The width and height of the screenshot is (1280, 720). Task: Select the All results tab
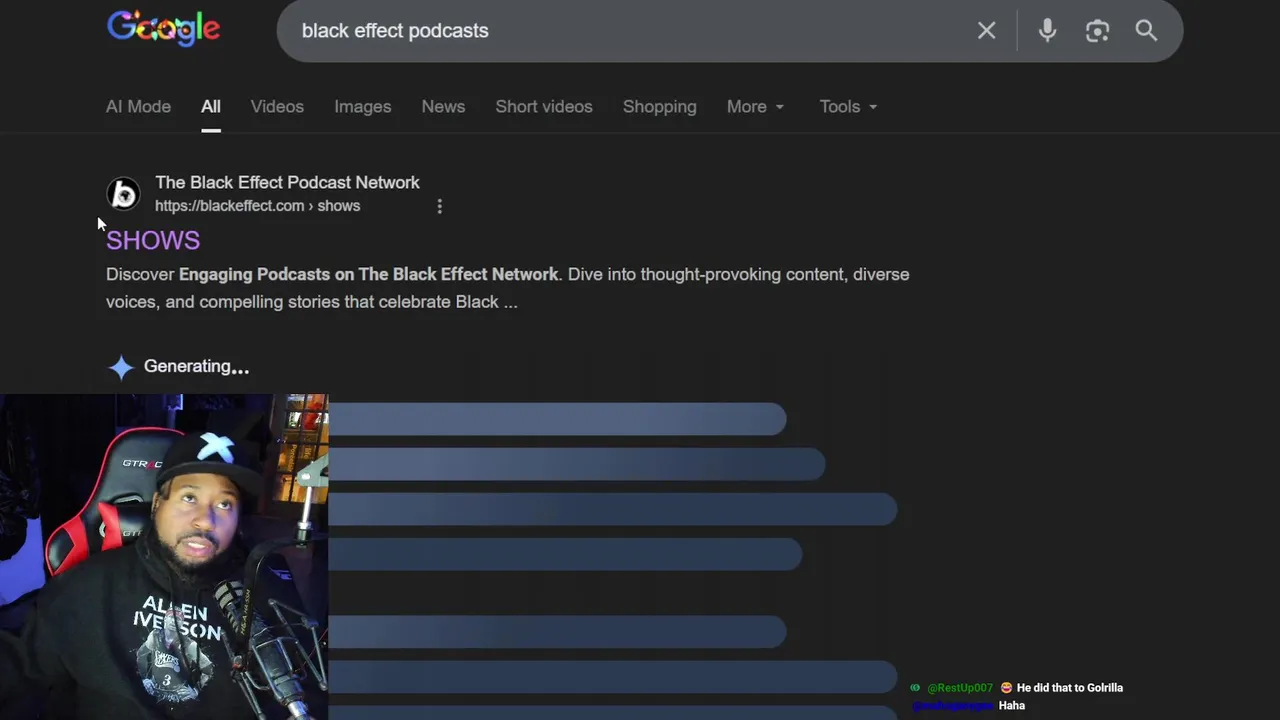[x=210, y=106]
